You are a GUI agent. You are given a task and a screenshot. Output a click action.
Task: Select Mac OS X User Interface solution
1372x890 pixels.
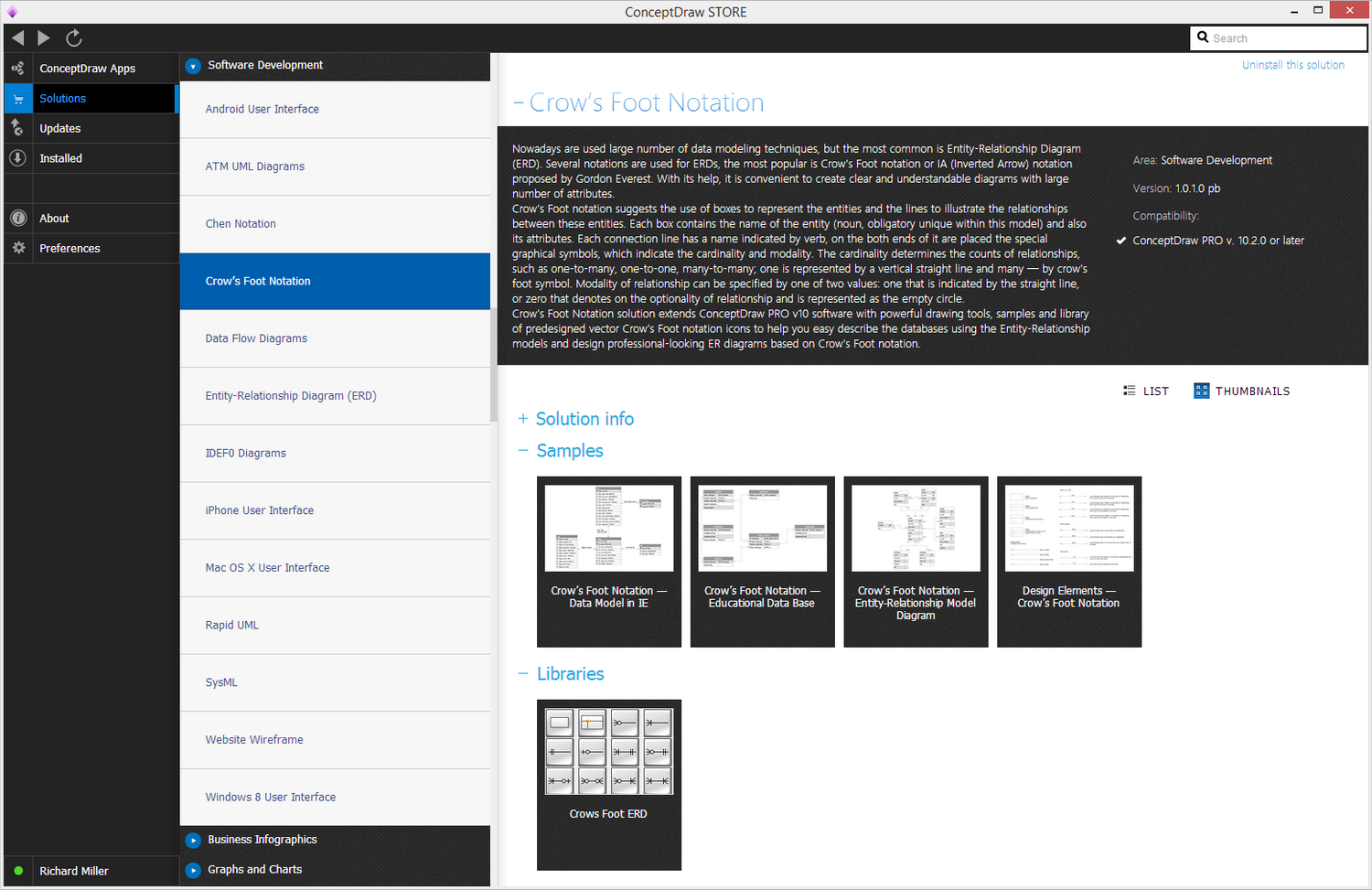(335, 568)
